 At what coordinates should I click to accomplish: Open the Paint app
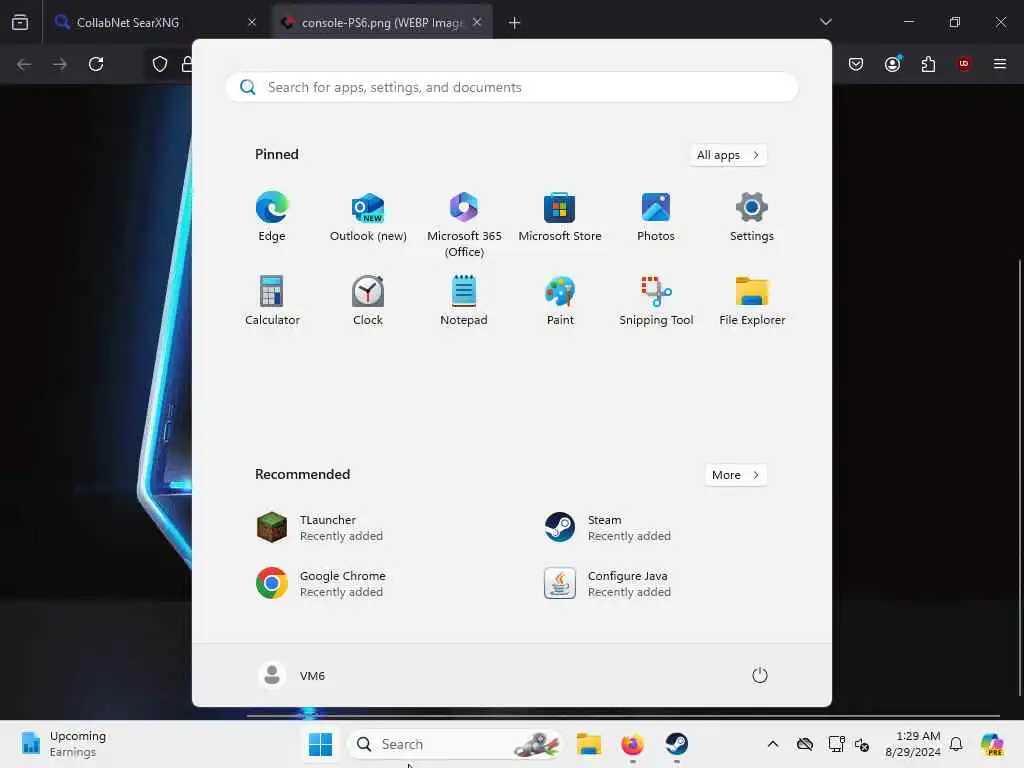point(560,300)
